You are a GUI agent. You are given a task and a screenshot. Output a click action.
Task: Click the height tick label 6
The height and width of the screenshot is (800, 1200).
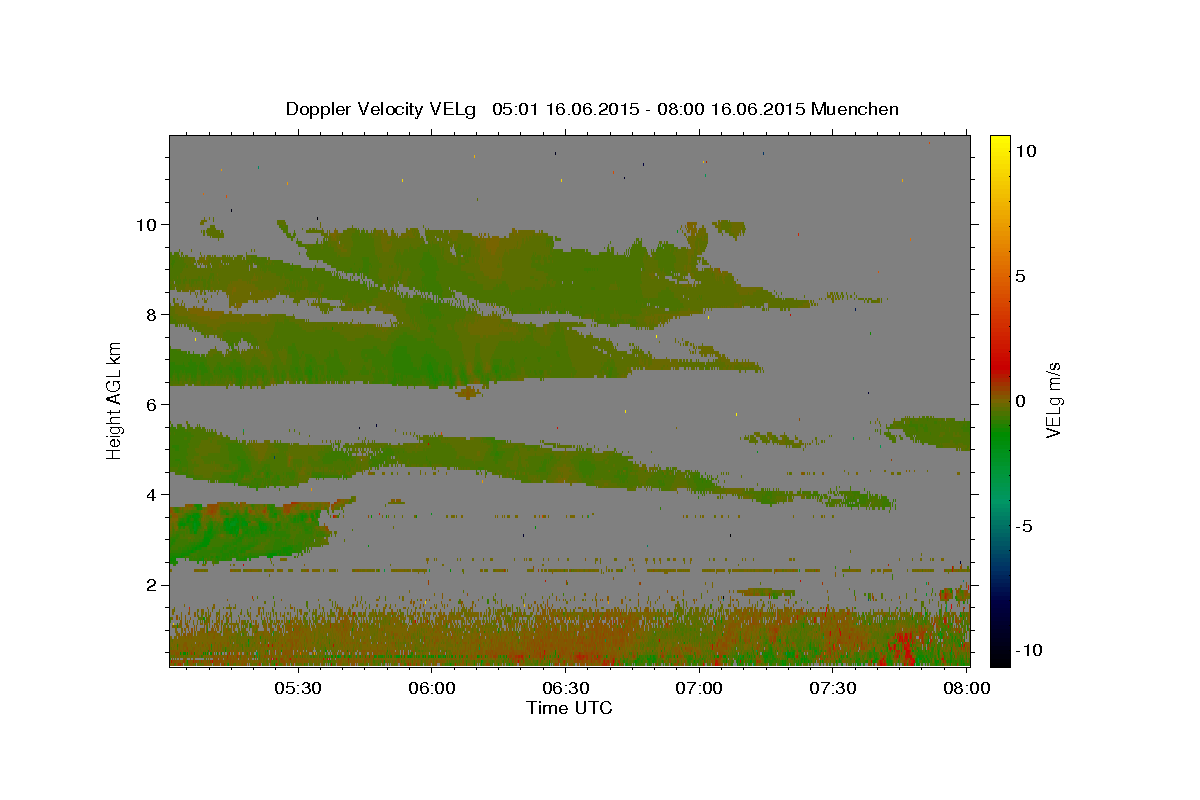tap(152, 404)
